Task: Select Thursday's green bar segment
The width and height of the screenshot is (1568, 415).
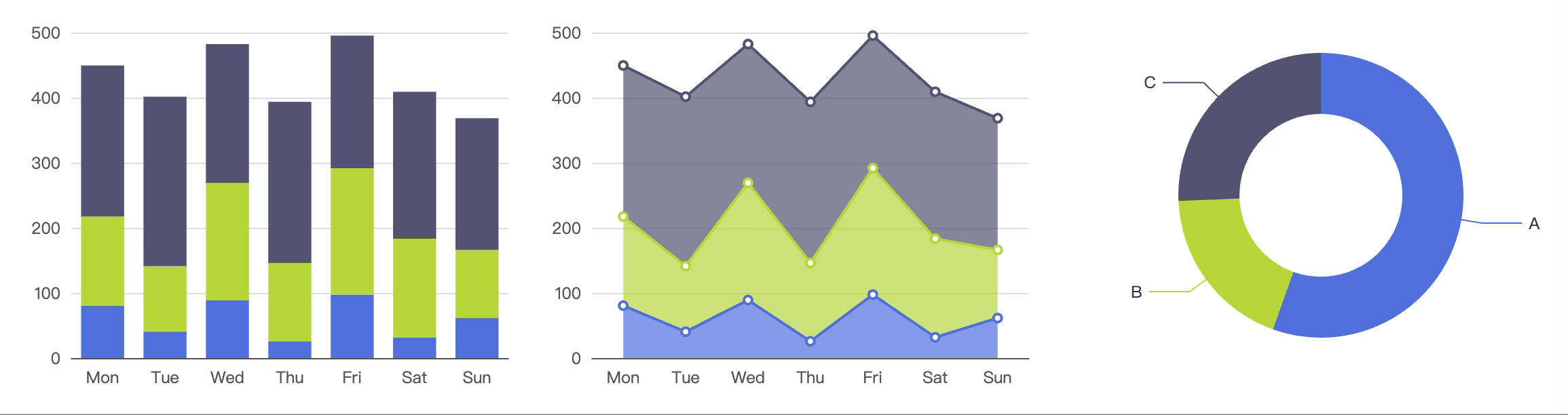Action: [290, 302]
